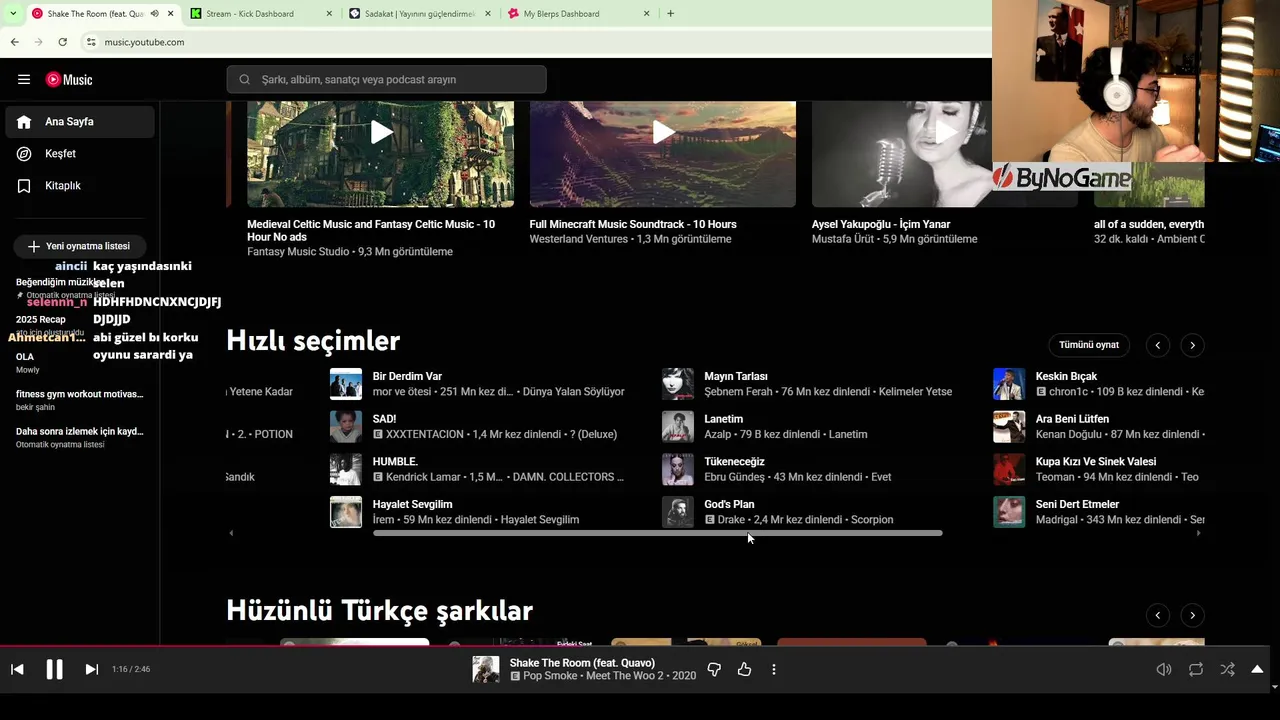Open fitness gym workout playlist
The width and height of the screenshot is (1280, 720).
(80, 400)
